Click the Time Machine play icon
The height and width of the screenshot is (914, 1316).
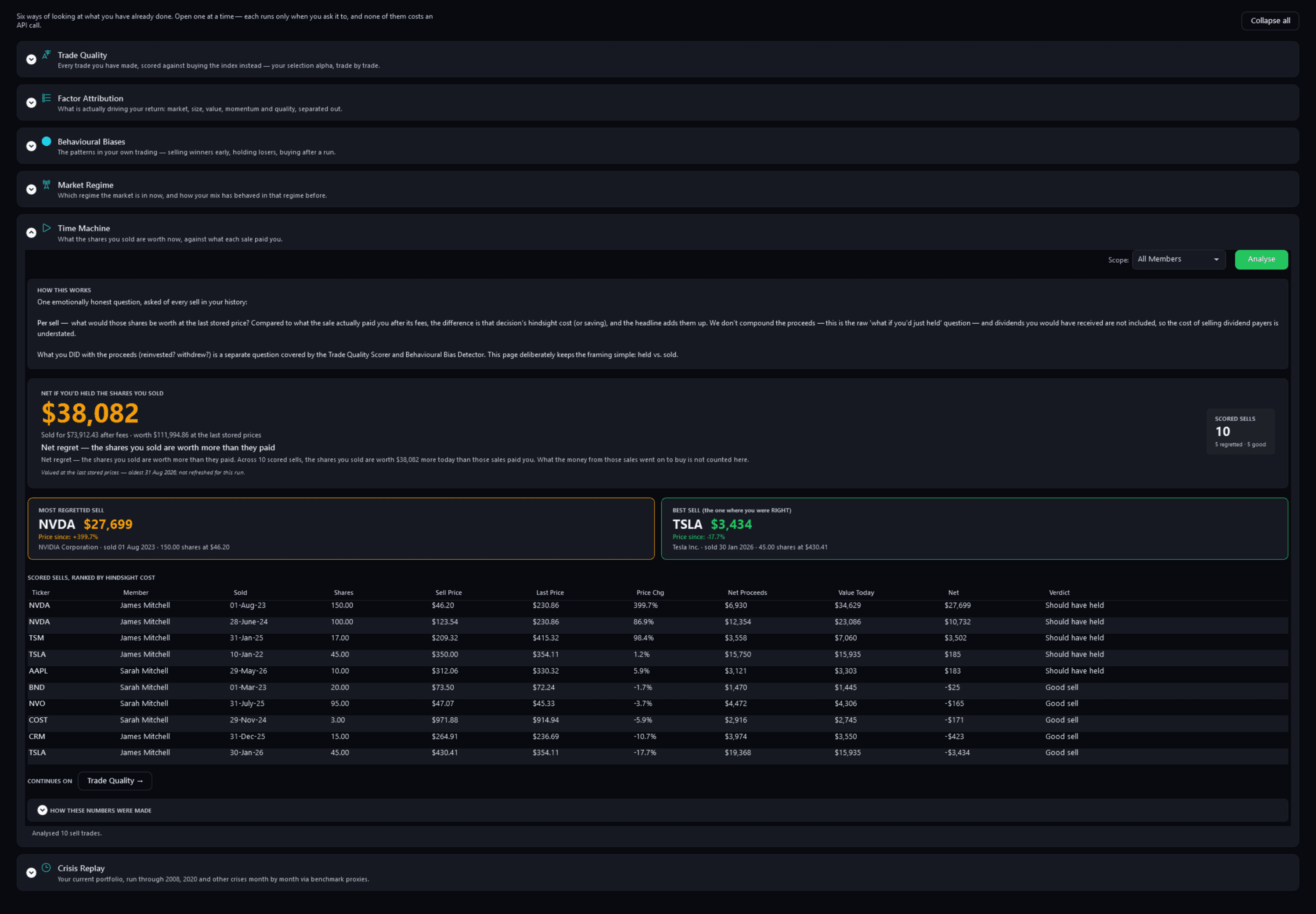[47, 228]
